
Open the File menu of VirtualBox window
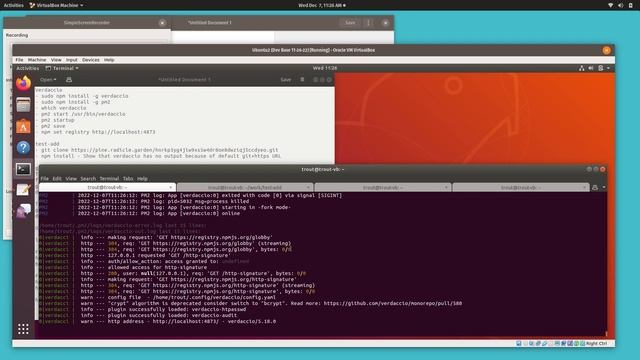(19, 60)
